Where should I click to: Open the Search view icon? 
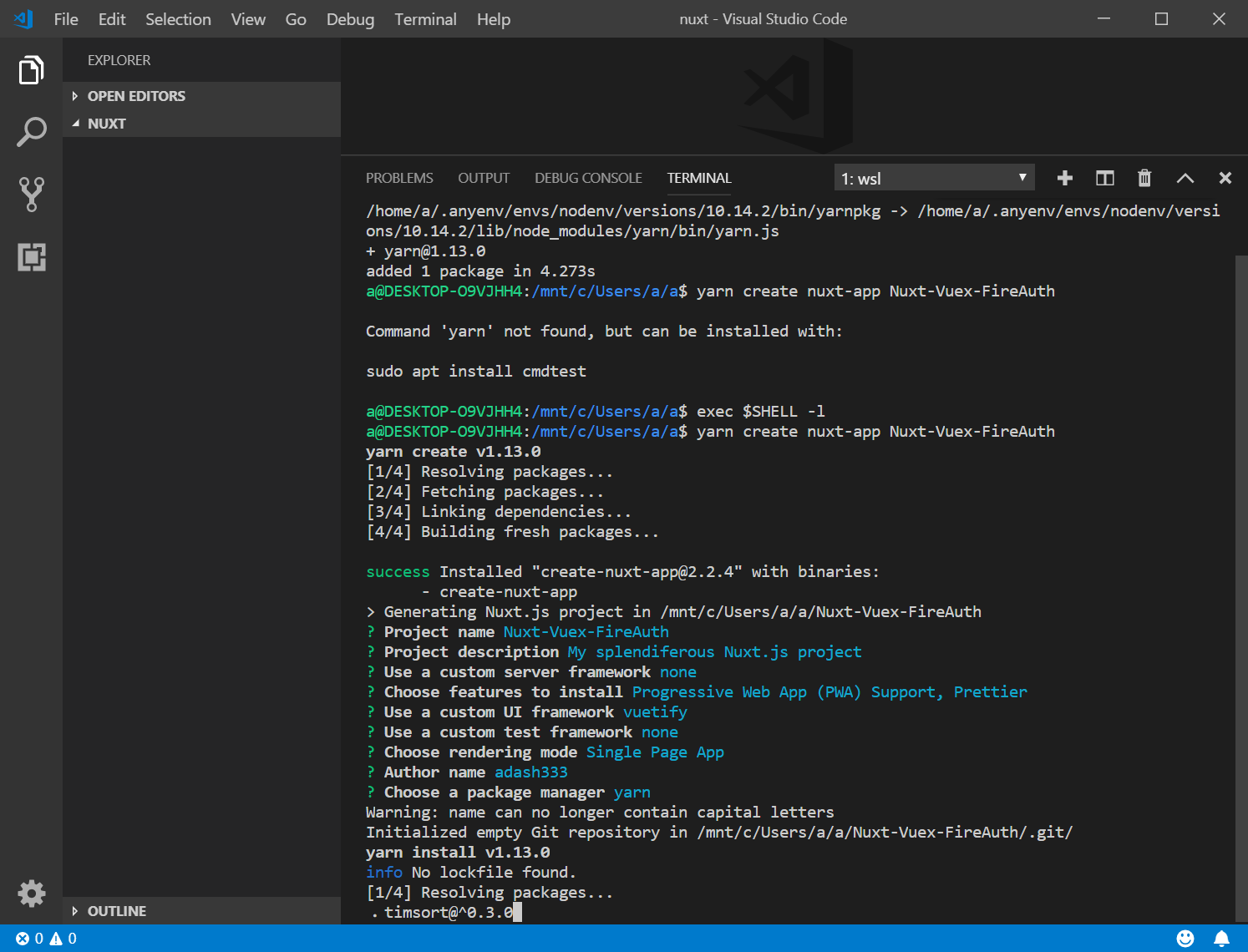pyautogui.click(x=31, y=132)
